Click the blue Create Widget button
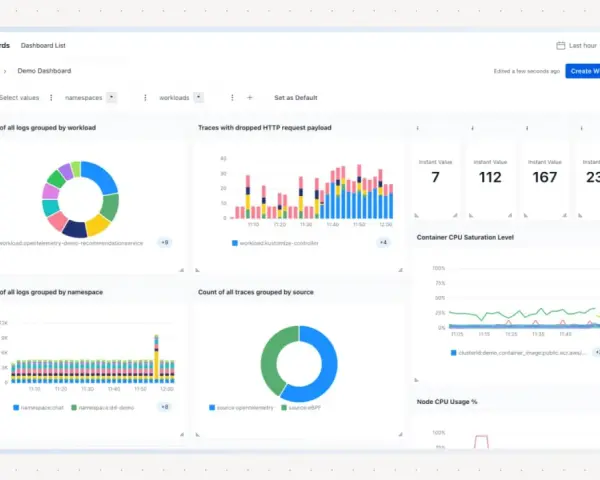 click(x=583, y=71)
